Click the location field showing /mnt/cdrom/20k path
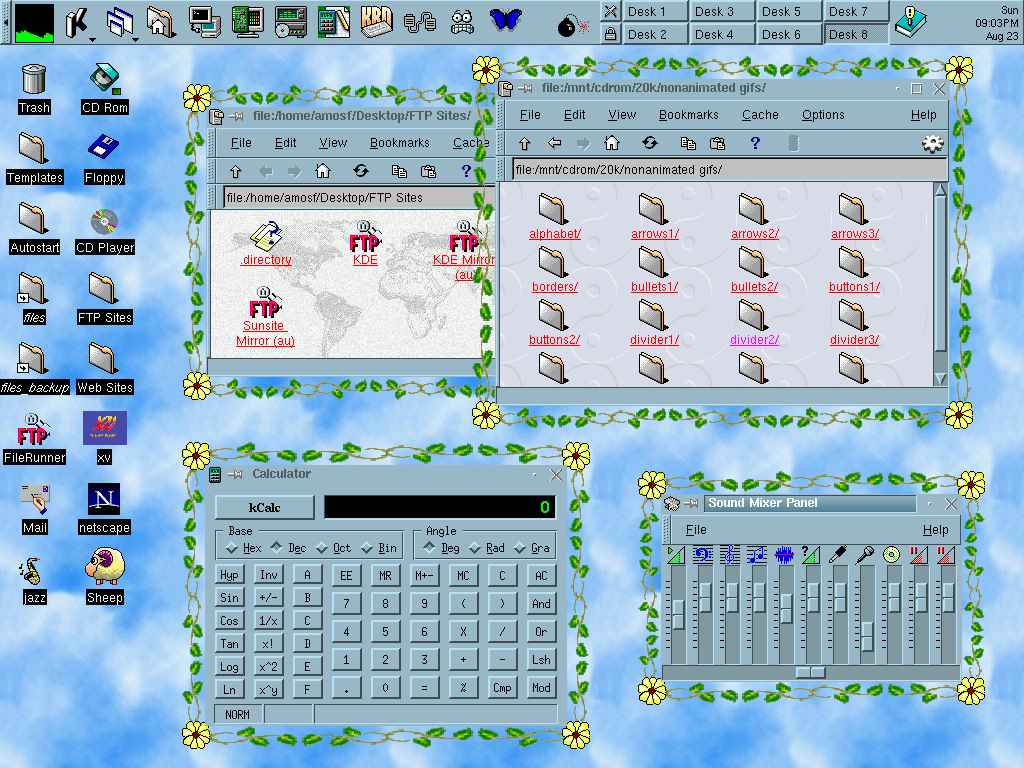This screenshot has width=1024, height=768. [728, 170]
